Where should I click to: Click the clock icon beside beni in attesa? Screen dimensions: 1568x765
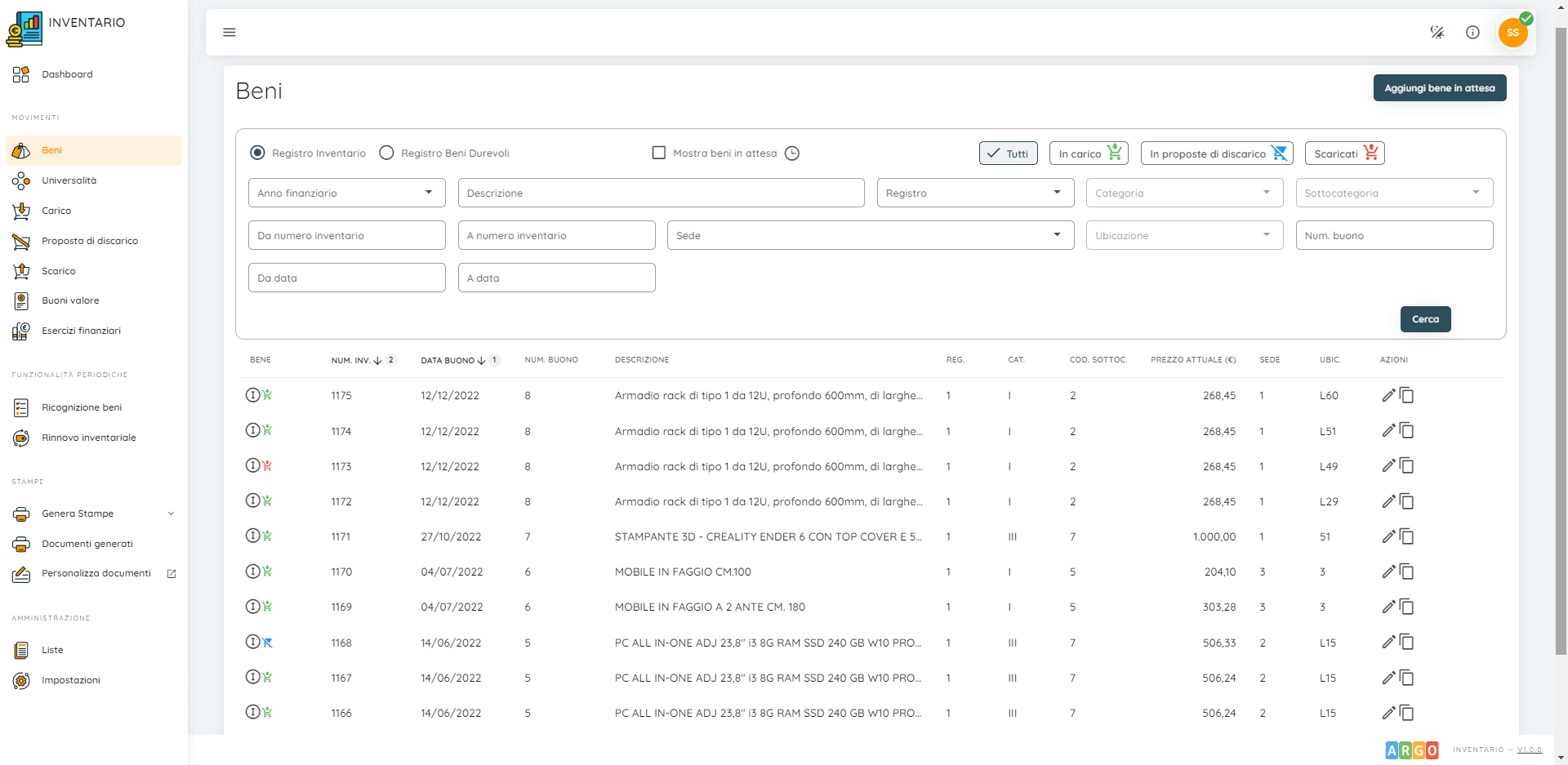point(792,153)
